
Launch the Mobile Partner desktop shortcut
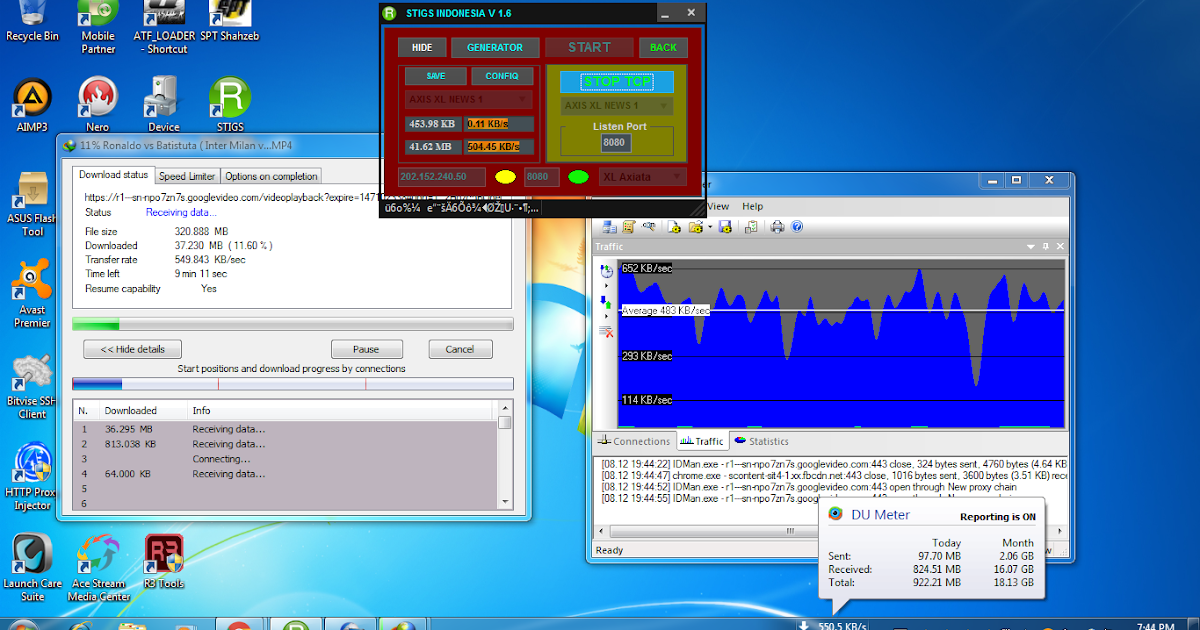click(x=98, y=27)
